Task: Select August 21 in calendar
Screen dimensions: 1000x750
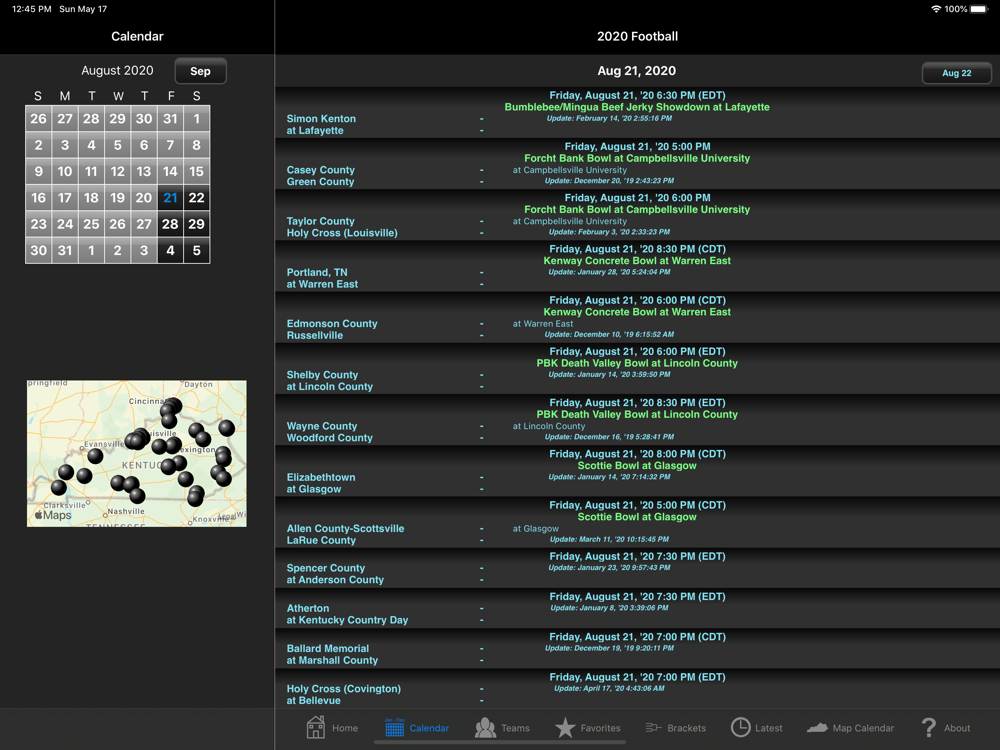Action: [x=170, y=198]
